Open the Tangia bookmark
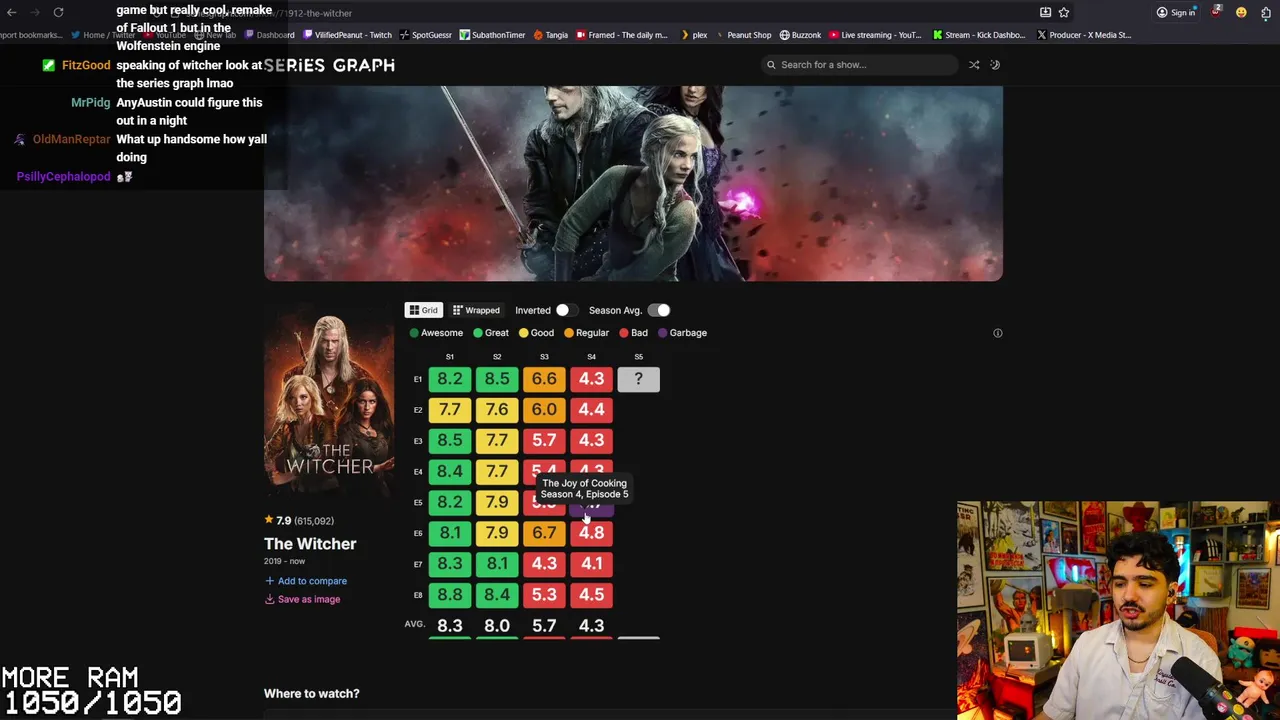1280x720 pixels. pos(550,35)
